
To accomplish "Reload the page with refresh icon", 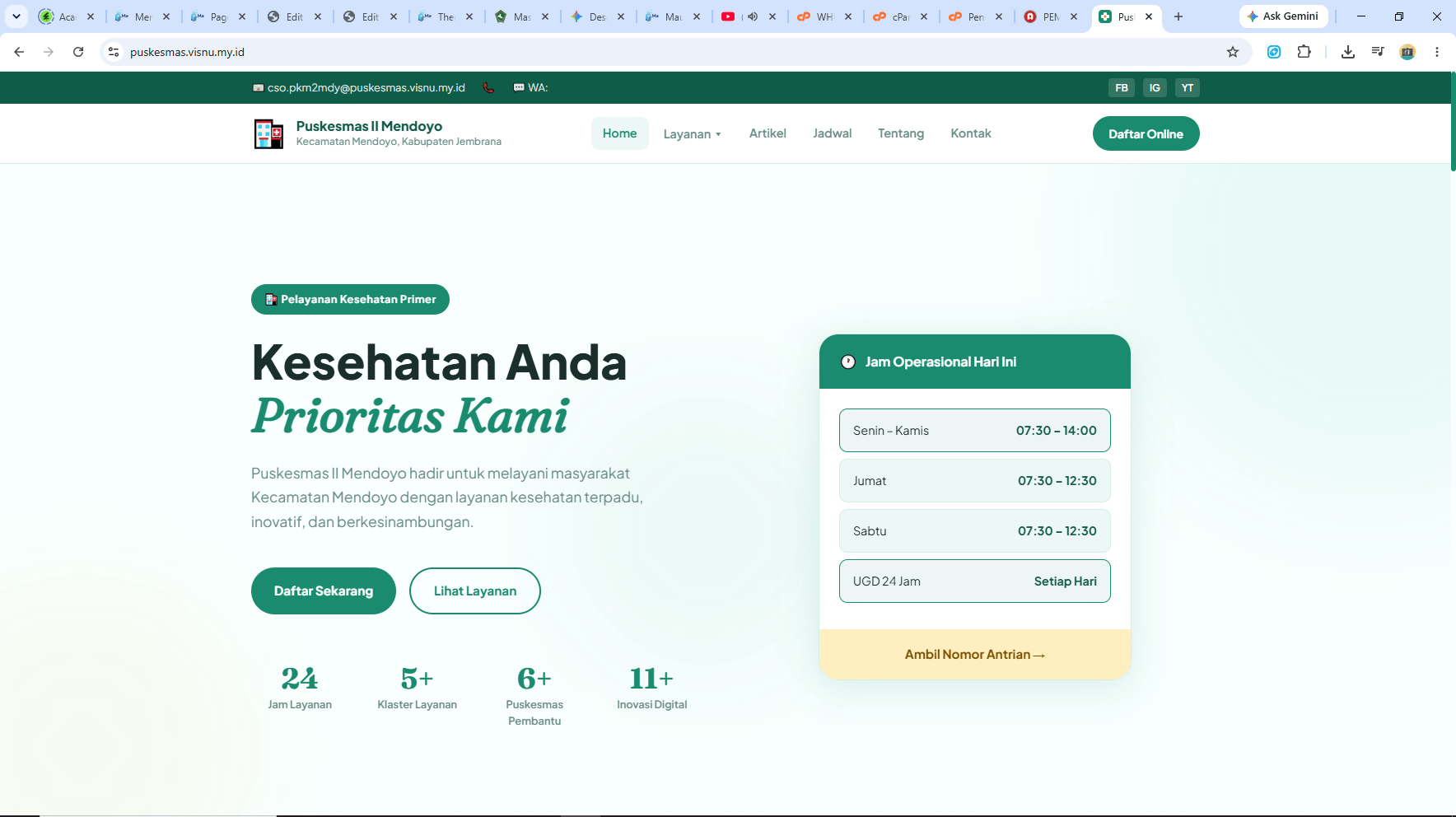I will [78, 52].
